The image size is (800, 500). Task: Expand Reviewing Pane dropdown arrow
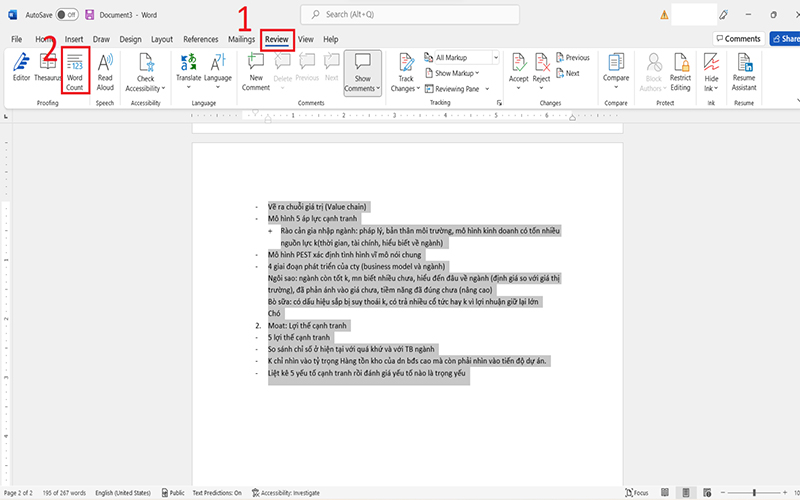[x=487, y=89]
